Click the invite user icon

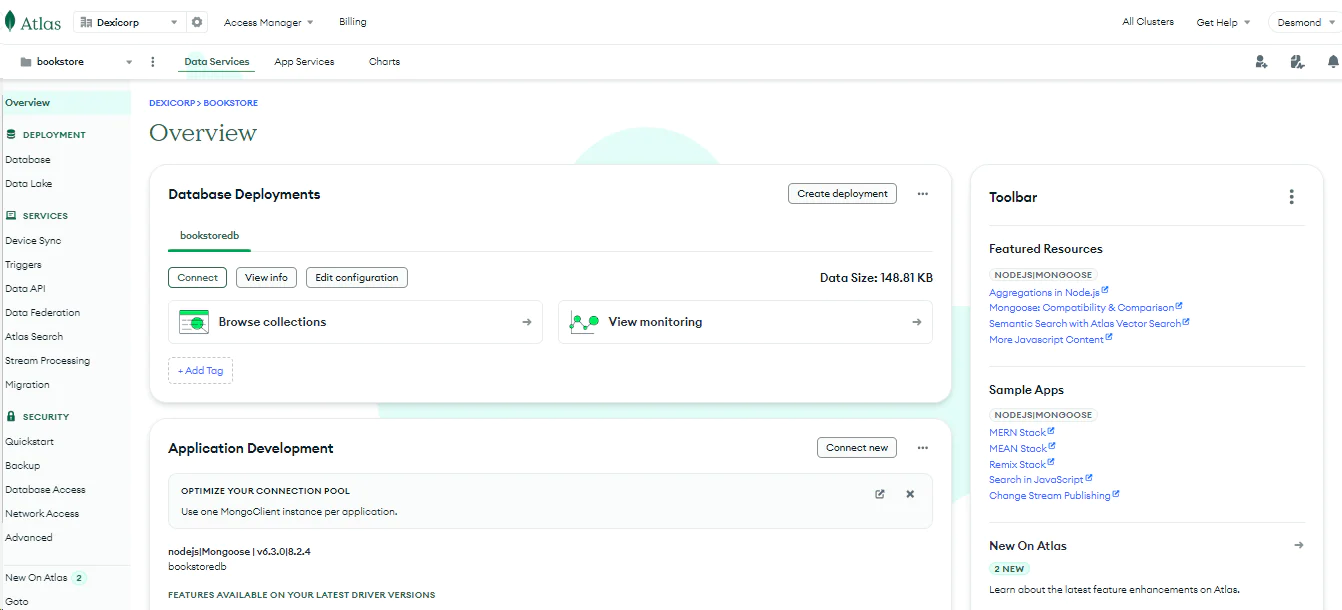point(1261,62)
